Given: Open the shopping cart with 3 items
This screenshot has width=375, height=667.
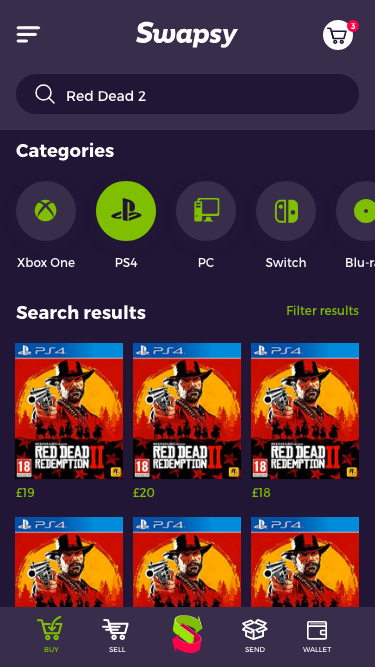Looking at the screenshot, I should [x=339, y=35].
